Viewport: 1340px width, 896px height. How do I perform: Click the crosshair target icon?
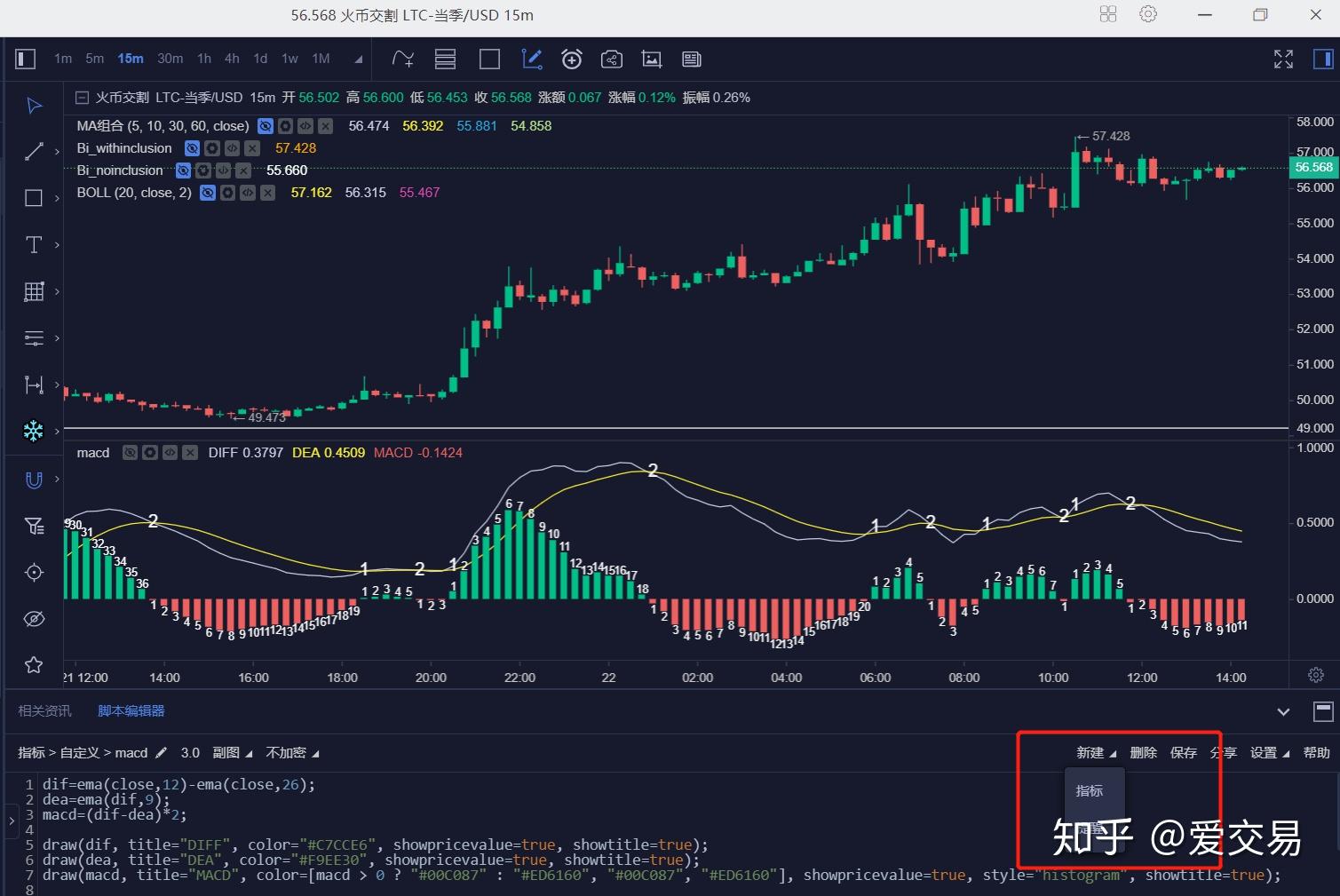(x=34, y=573)
